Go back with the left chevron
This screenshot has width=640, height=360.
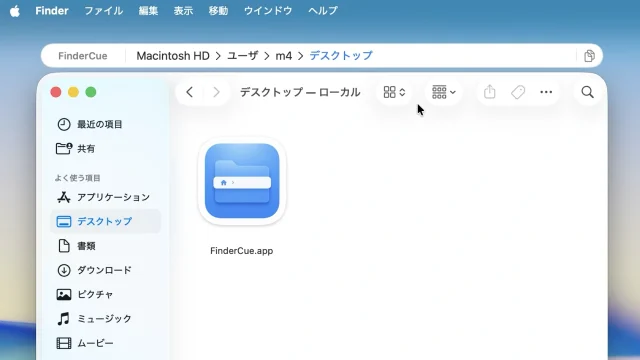189,92
